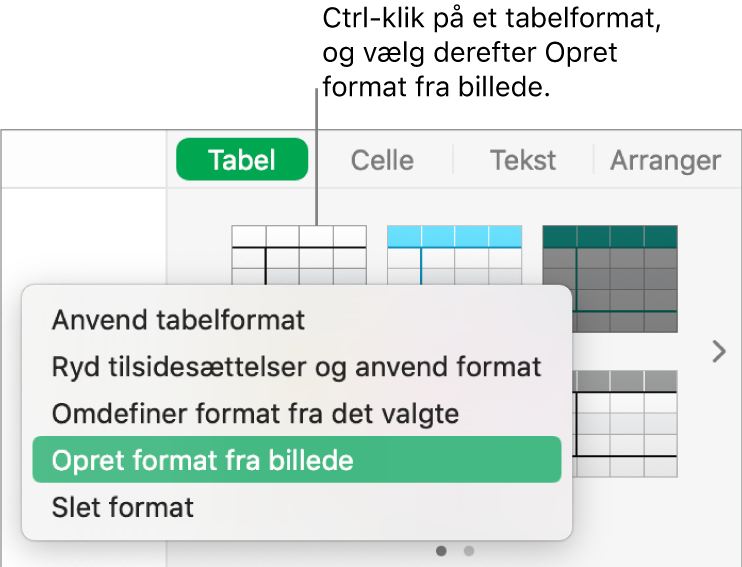Open the Celle tab

[382, 160]
